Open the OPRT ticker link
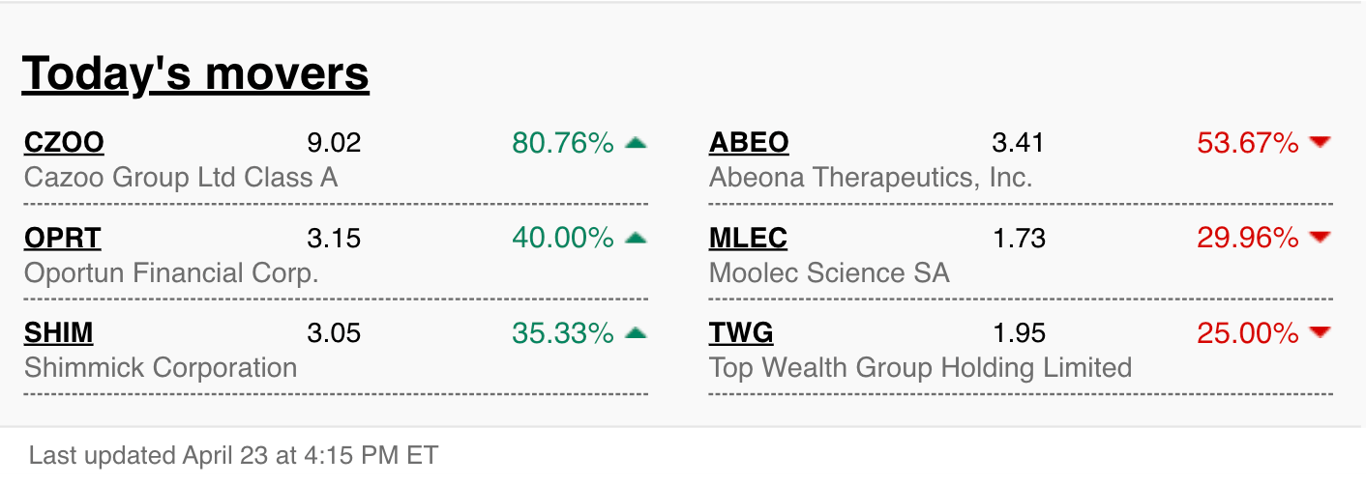Screen dimensions: 1366x485 (62, 238)
